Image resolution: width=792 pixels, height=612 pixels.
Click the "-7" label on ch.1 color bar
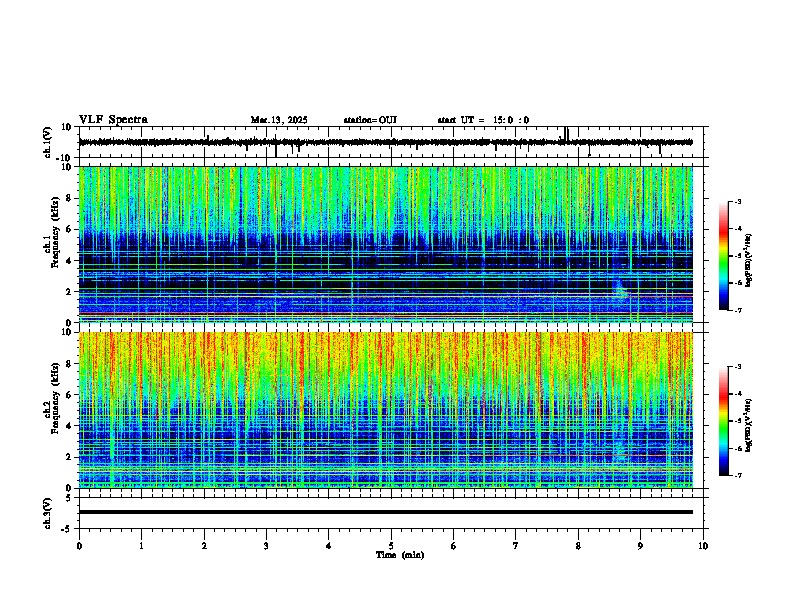[737, 310]
